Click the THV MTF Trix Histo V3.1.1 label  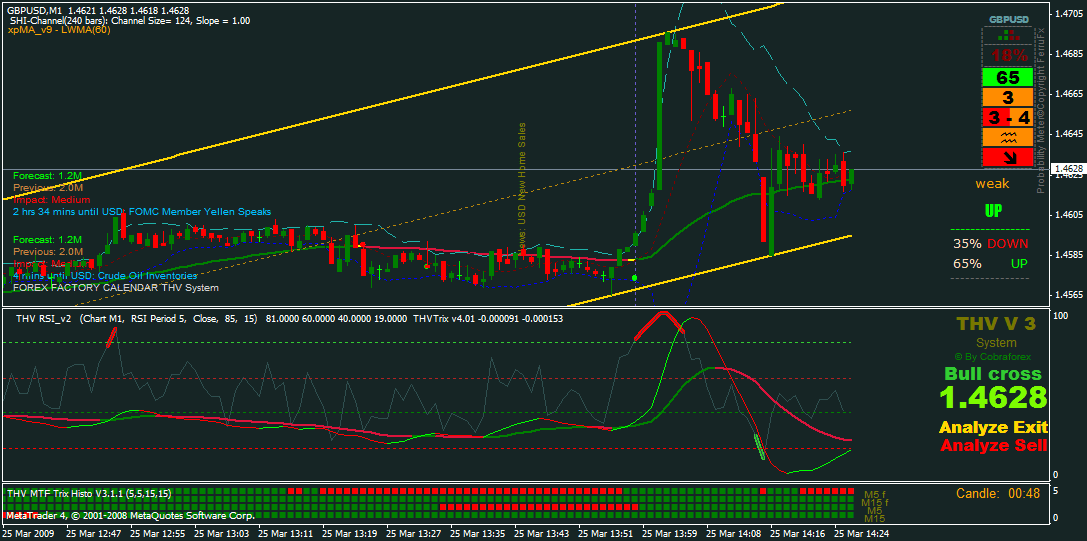(89, 494)
